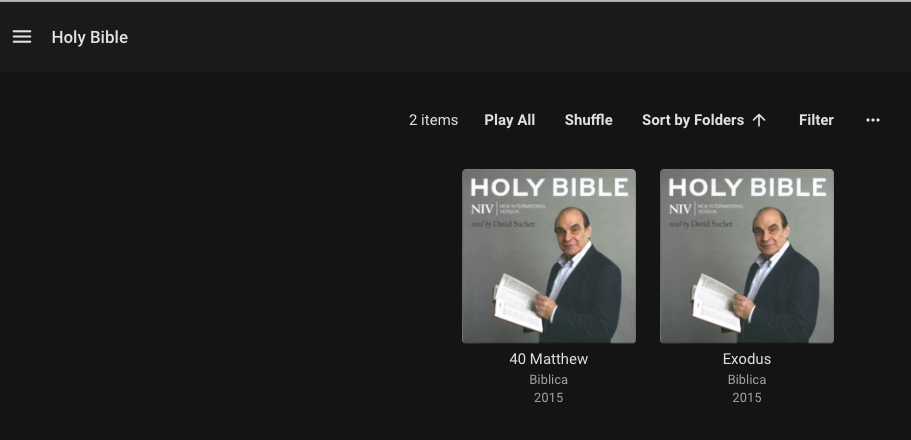Open the hamburger navigation menu
This screenshot has height=440, width=911.
coord(22,37)
